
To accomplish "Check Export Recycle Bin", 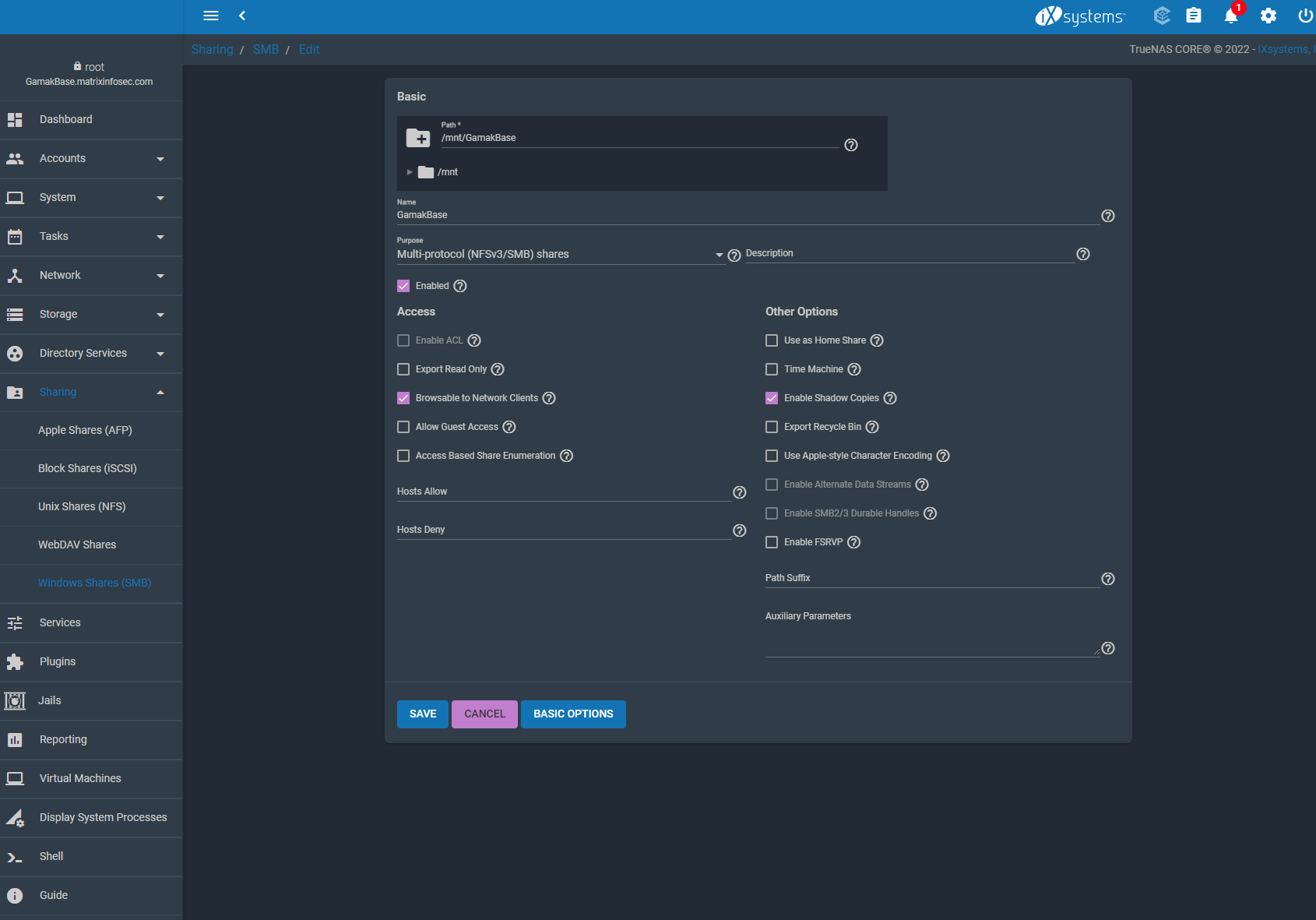I will tap(772, 427).
